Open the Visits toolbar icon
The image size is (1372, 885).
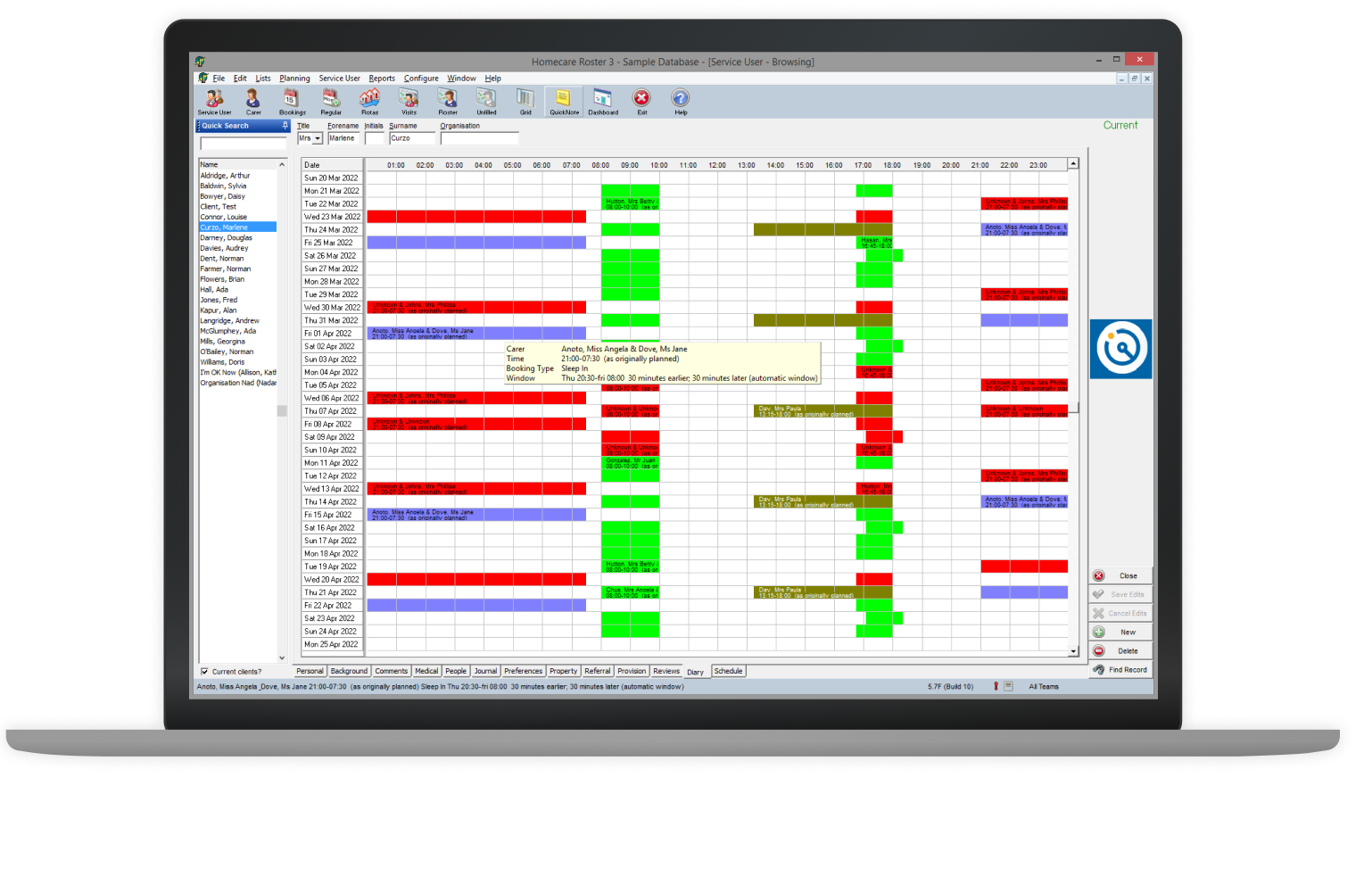point(409,102)
